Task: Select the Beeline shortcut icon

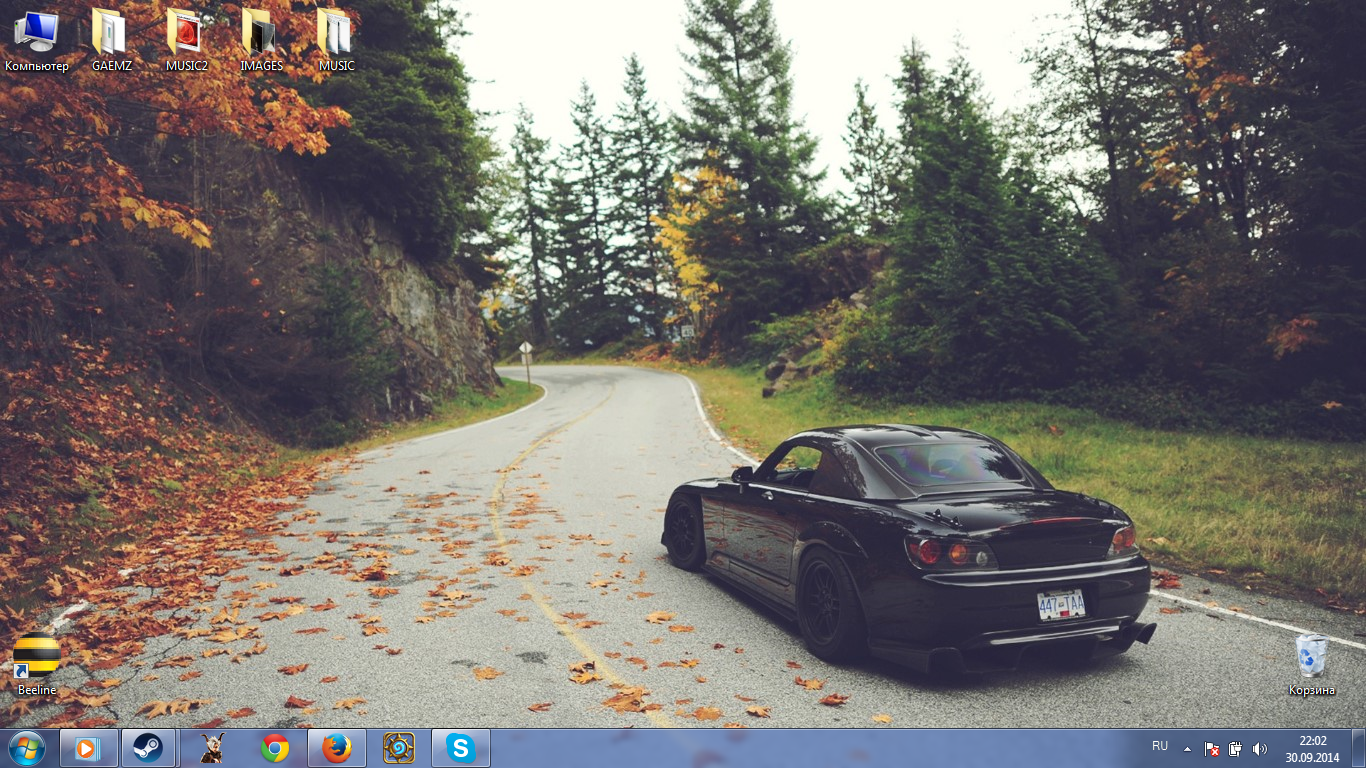Action: (37, 663)
